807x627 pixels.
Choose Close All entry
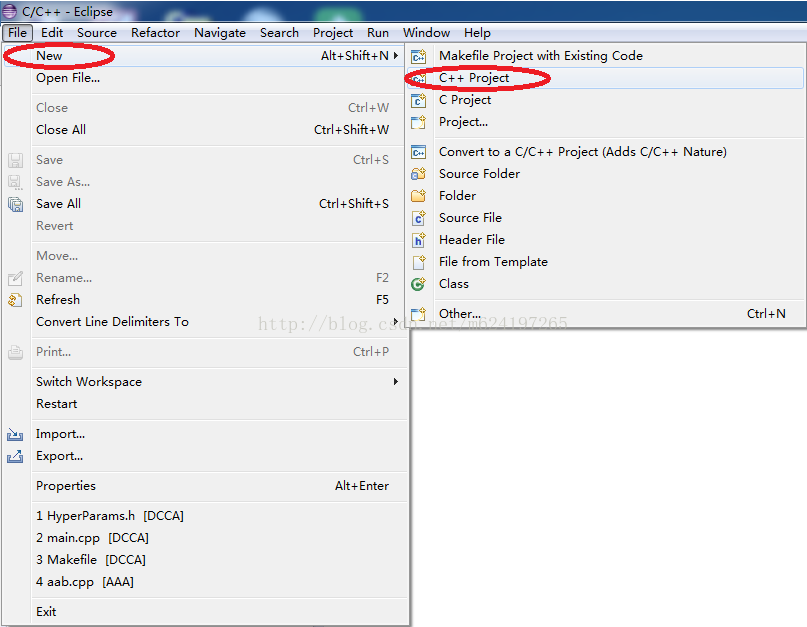205,130
